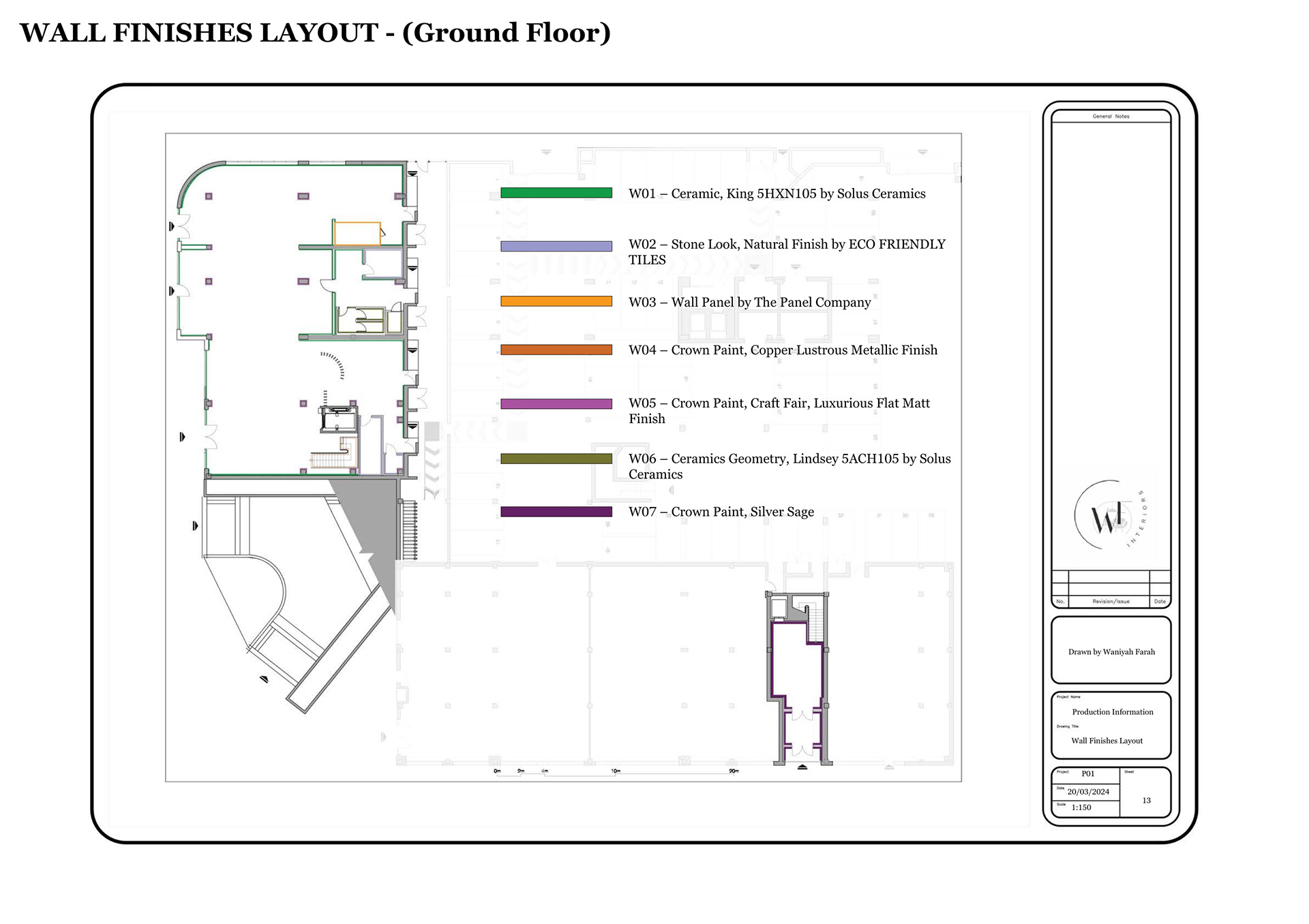
Task: Select the W03 orange wall panel swatch
Action: [556, 301]
